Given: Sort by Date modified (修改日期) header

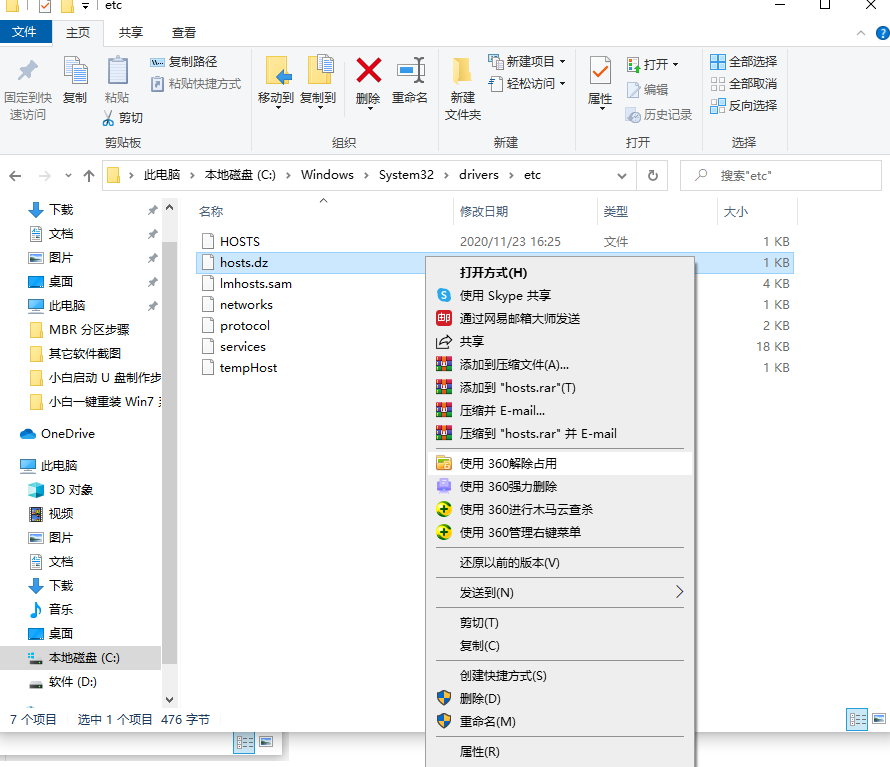Looking at the screenshot, I should click(484, 212).
